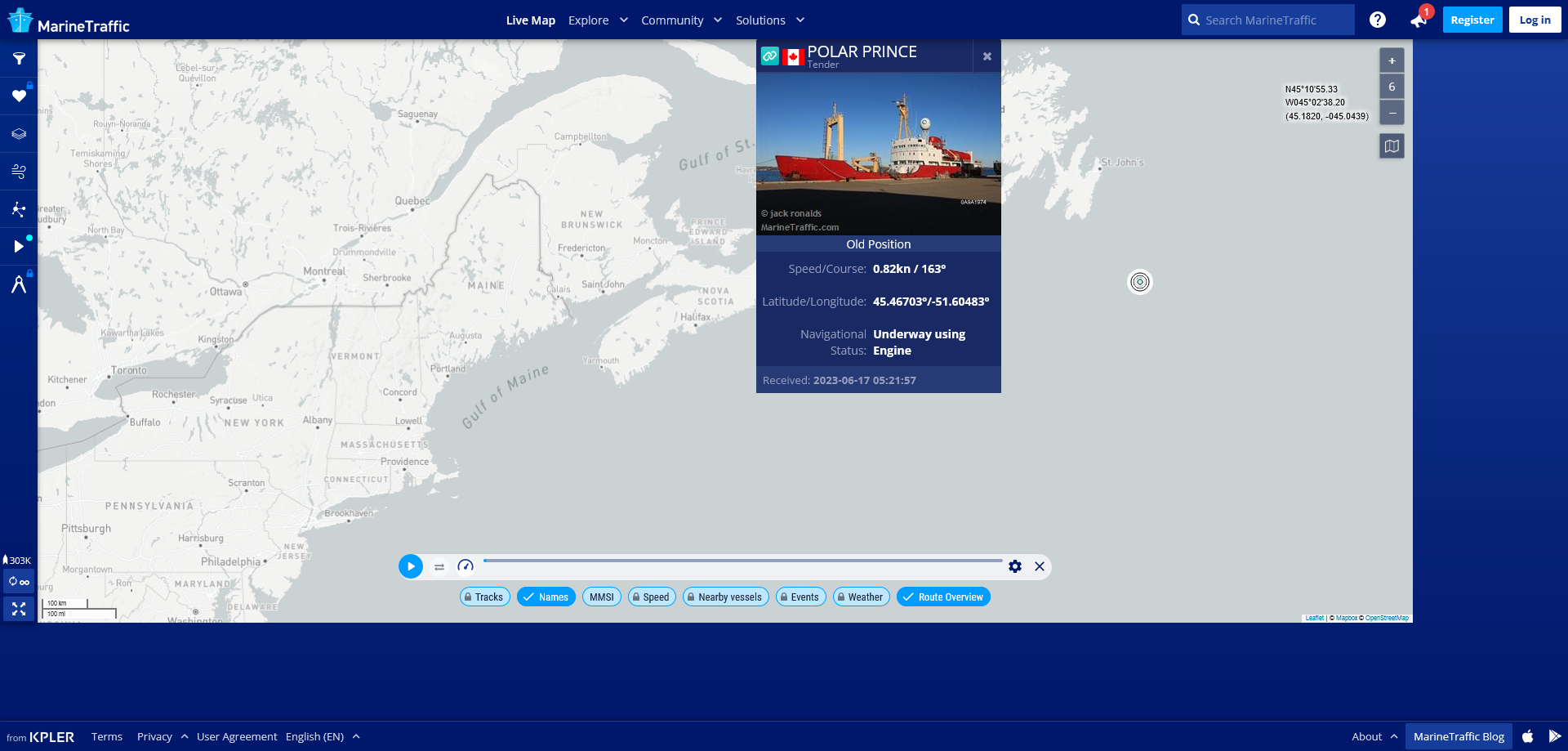Enter fullscreen map mode
Image resolution: width=1568 pixels, height=751 pixels.
(19, 610)
